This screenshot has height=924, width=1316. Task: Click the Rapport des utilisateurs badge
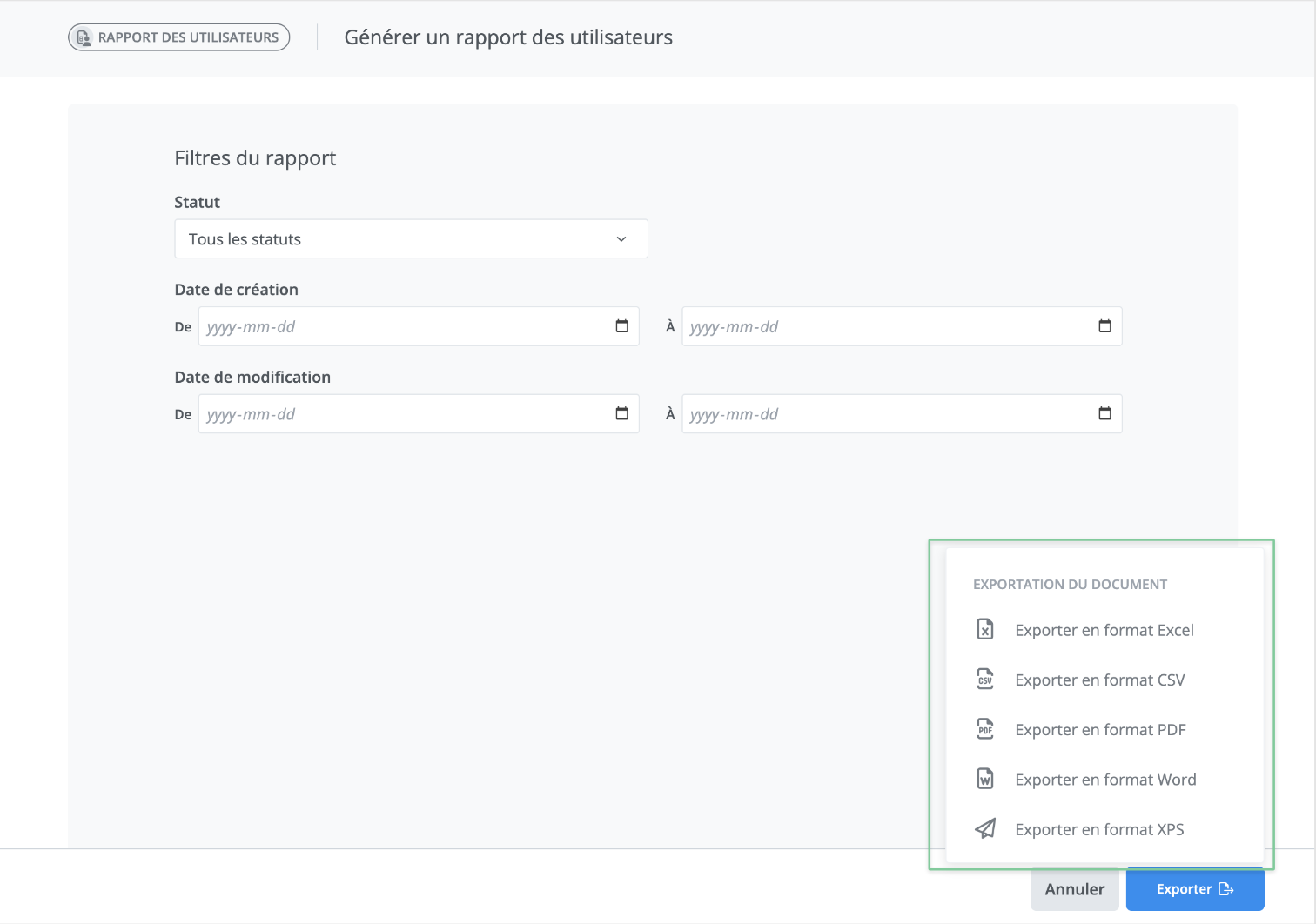(179, 37)
